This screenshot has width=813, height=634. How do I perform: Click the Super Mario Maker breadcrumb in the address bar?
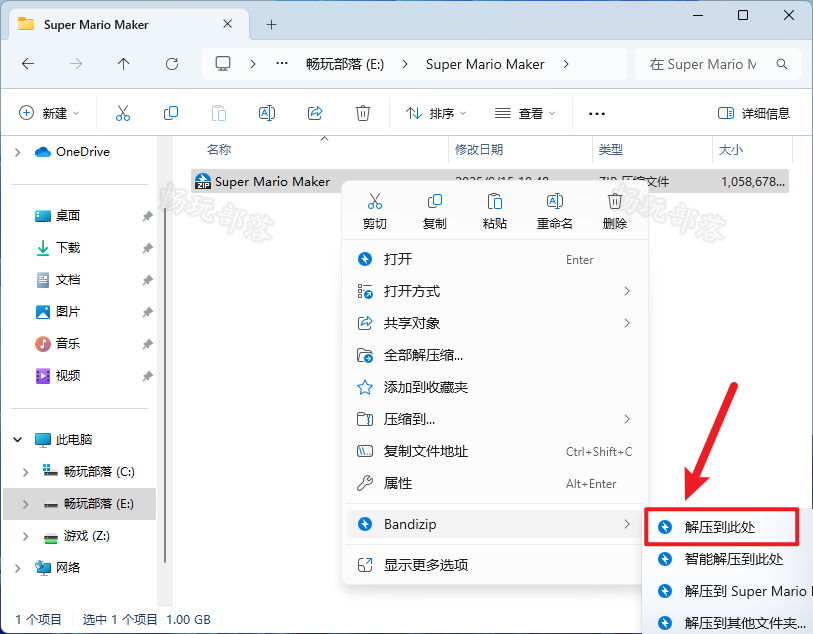485,64
